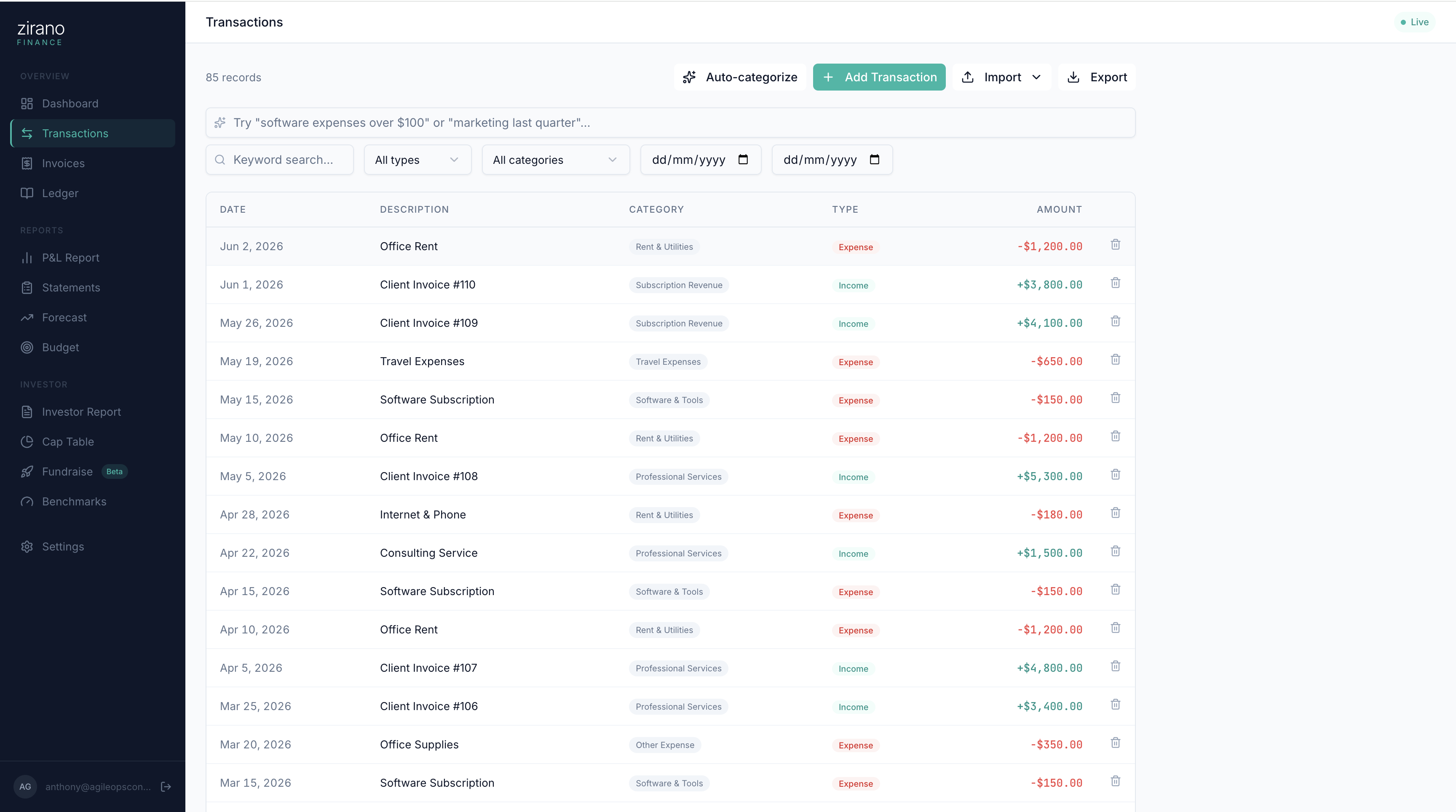Click the Add Transaction button
This screenshot has height=812, width=1456.
[x=879, y=77]
